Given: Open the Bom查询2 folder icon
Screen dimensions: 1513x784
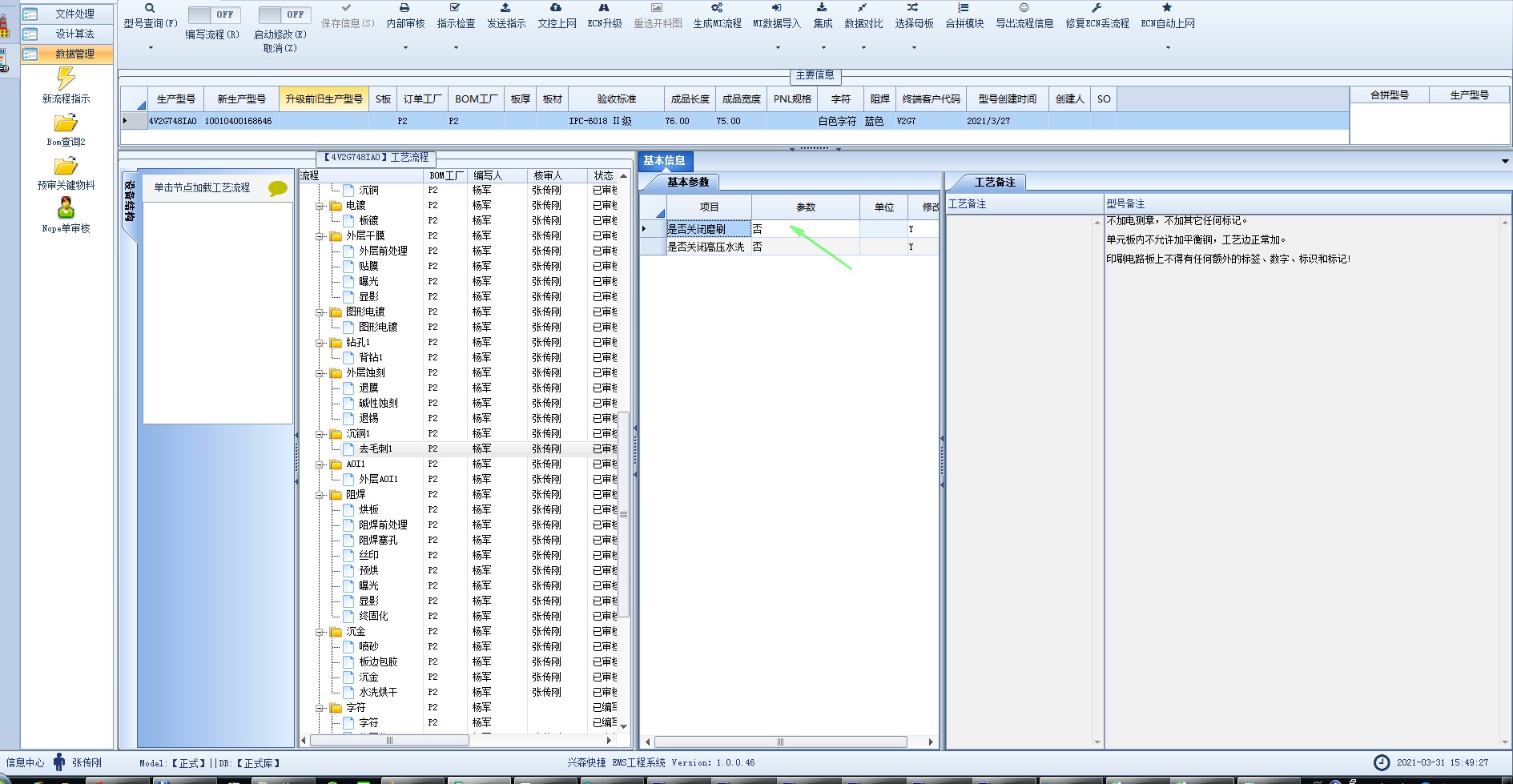Looking at the screenshot, I should pos(66,123).
